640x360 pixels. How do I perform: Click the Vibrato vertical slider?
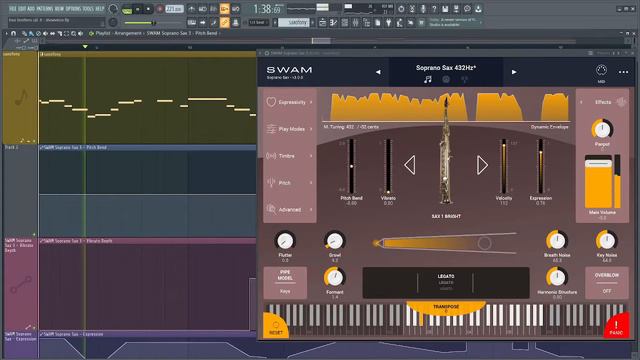click(x=388, y=166)
